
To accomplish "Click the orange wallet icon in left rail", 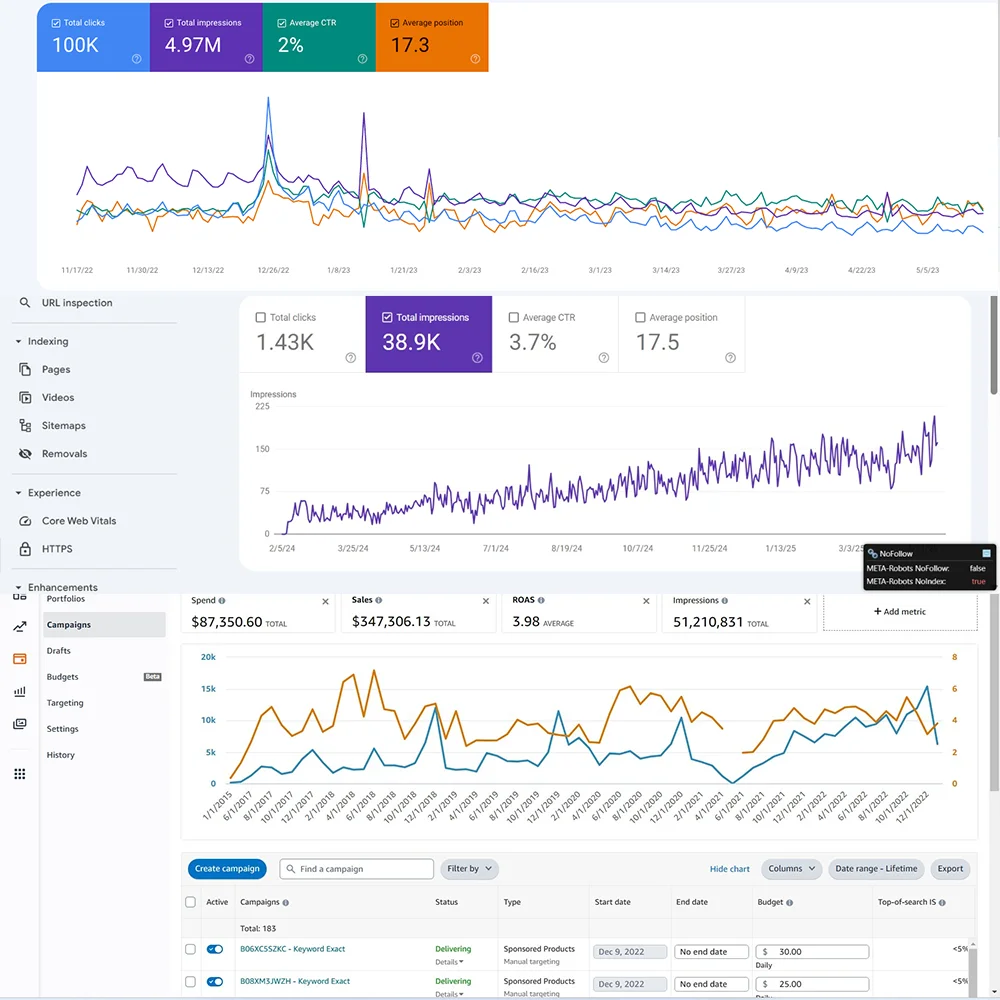I will coord(20,659).
